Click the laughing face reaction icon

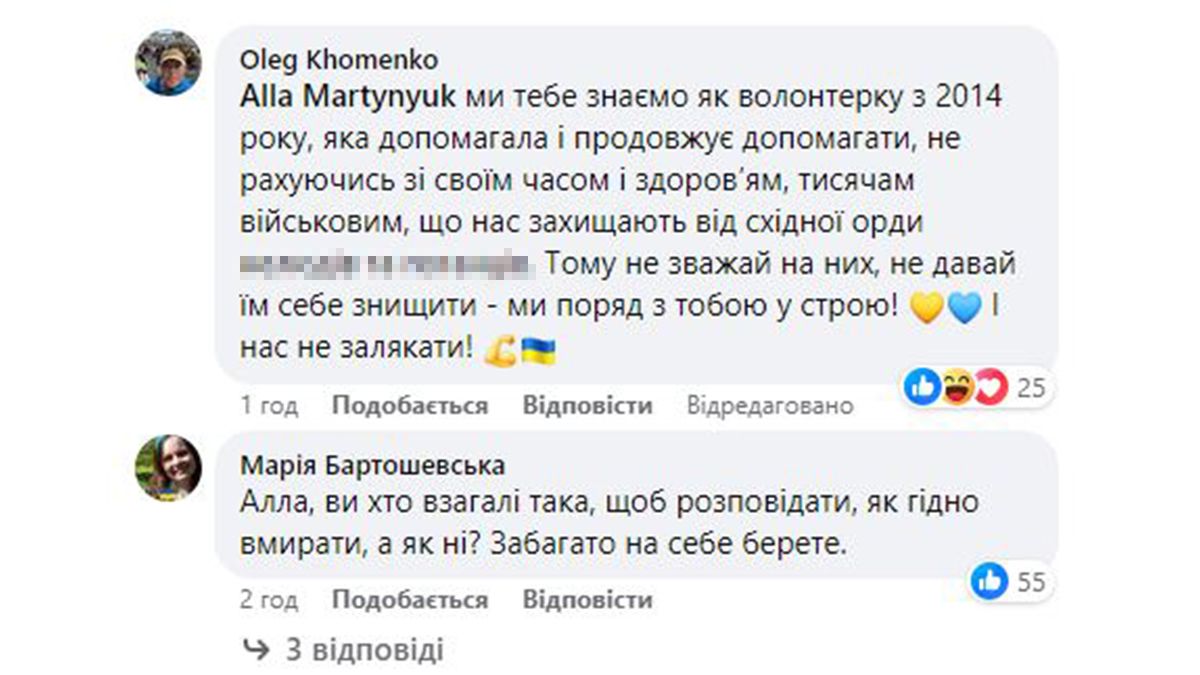point(957,387)
